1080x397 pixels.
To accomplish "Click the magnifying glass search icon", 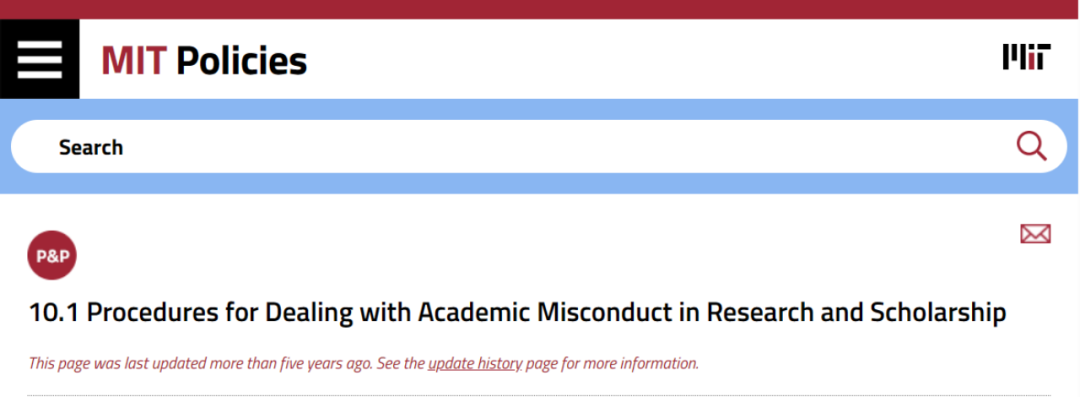I will tap(1031, 146).
